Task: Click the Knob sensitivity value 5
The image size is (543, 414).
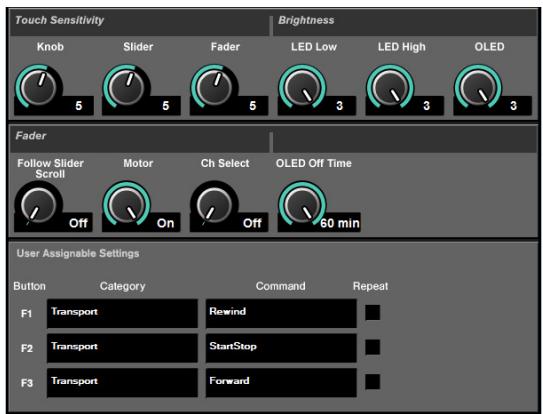Action: pyautogui.click(x=79, y=106)
